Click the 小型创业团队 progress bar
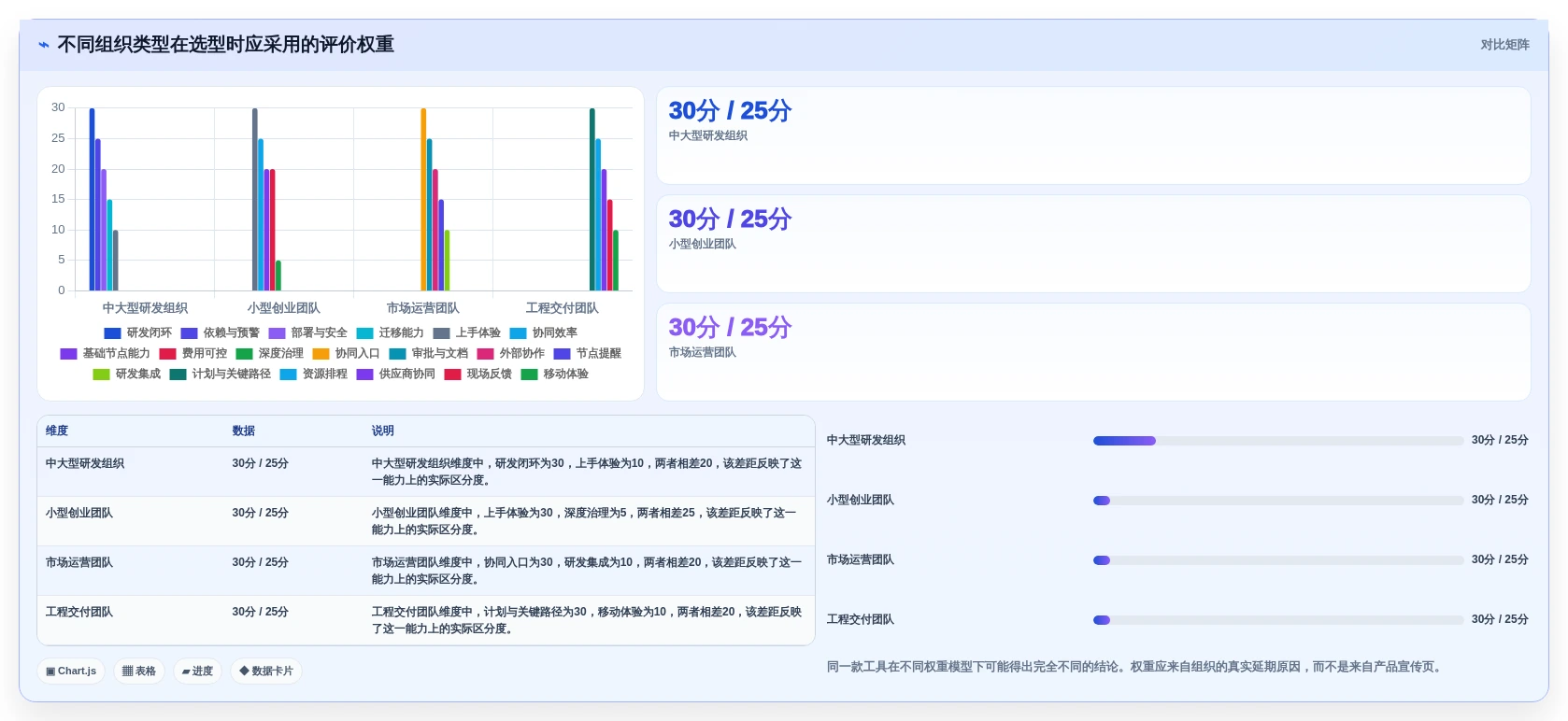Viewport: 1568px width, 721px height. [x=1278, y=501]
